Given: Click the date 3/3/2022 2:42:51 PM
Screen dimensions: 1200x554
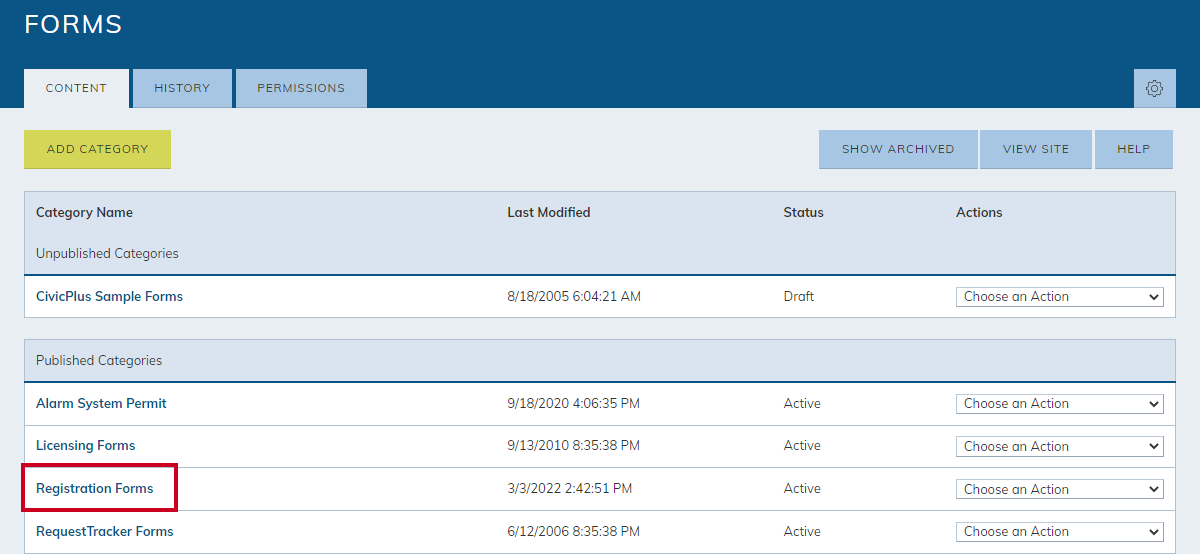Looking at the screenshot, I should 570,488.
